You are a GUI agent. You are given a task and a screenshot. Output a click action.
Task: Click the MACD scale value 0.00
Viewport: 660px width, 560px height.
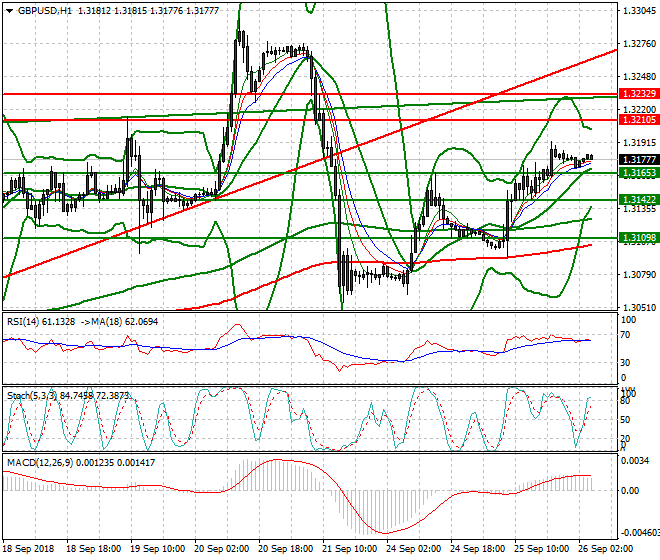[x=630, y=491]
